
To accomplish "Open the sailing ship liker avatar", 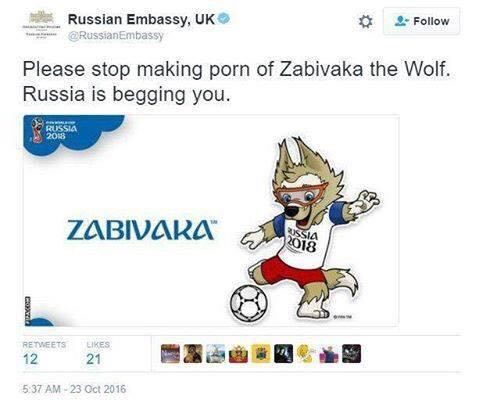I will (215, 354).
